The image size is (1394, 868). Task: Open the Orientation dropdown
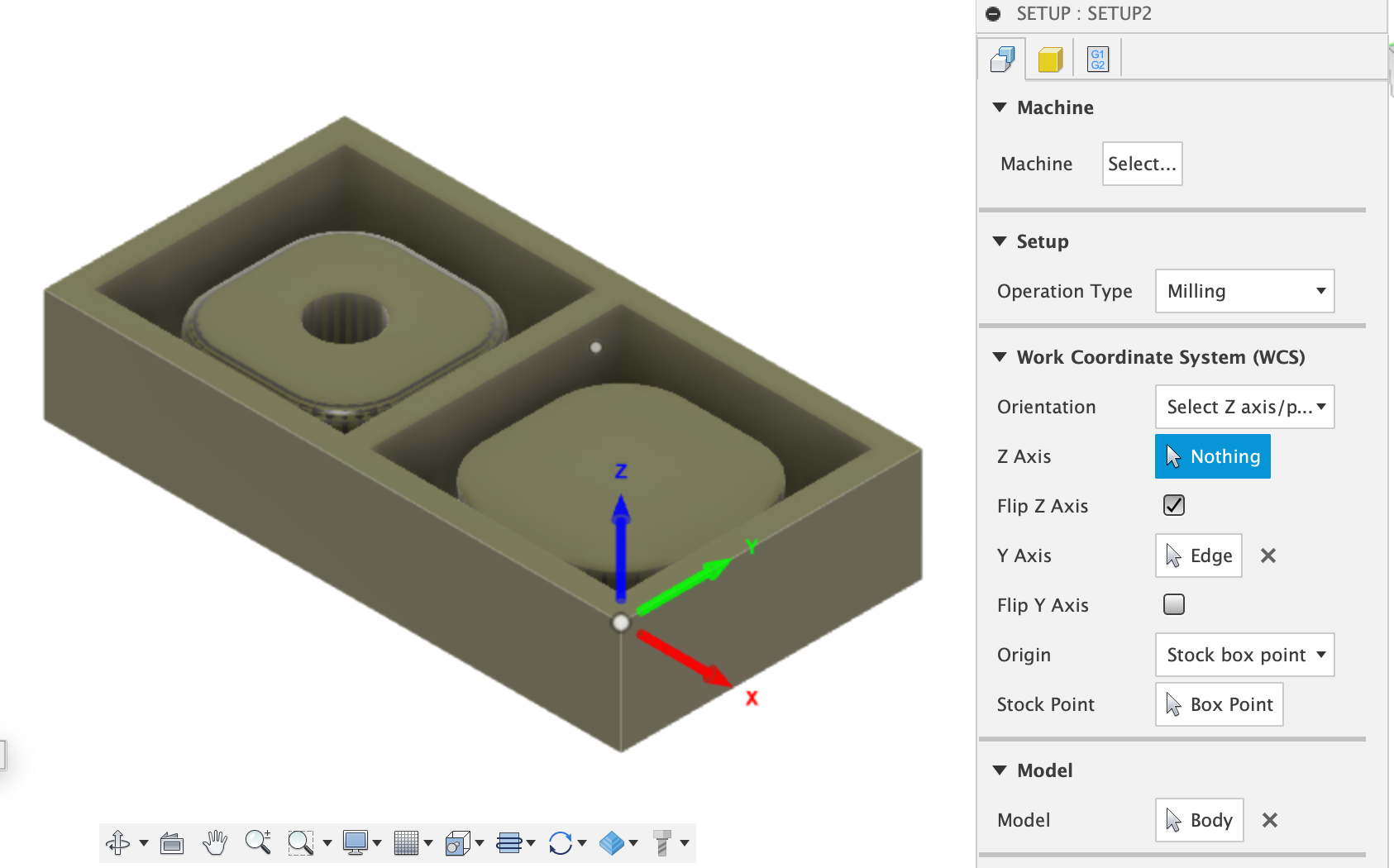1244,407
